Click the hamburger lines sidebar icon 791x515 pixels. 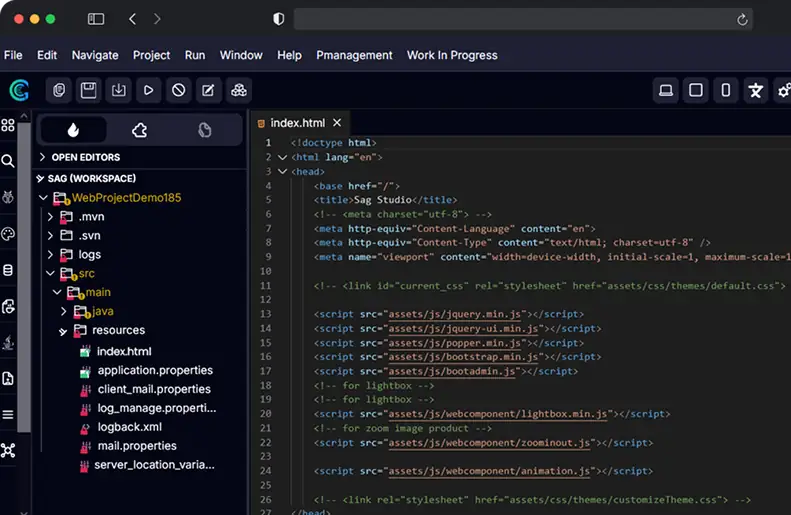(8, 415)
